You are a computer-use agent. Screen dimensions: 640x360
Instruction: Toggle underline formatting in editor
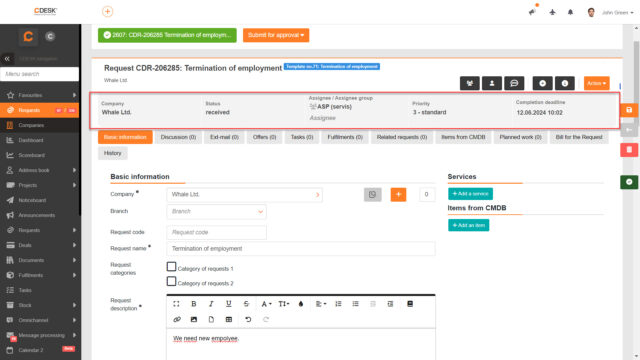click(229, 304)
